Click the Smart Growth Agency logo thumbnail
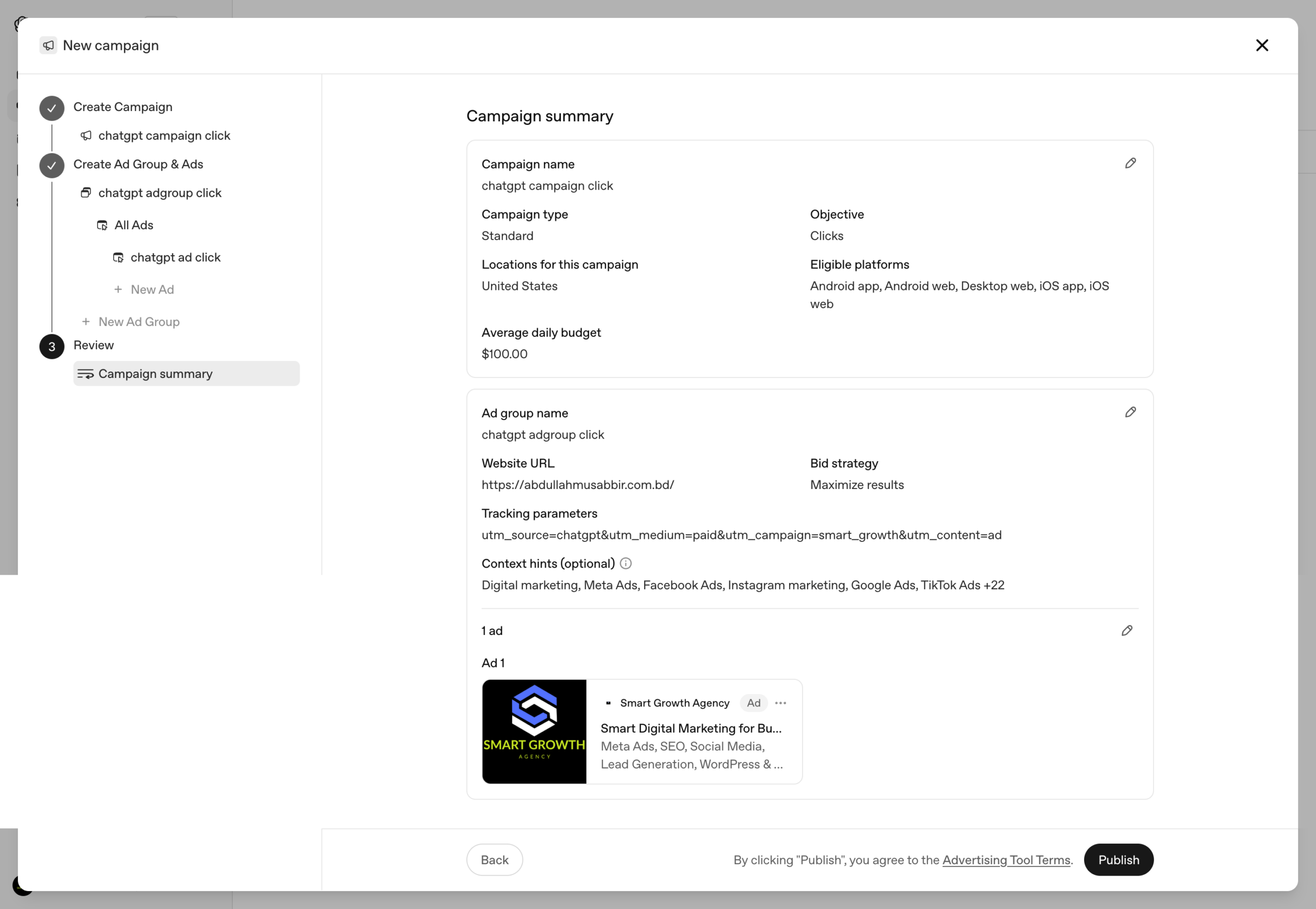 point(534,731)
